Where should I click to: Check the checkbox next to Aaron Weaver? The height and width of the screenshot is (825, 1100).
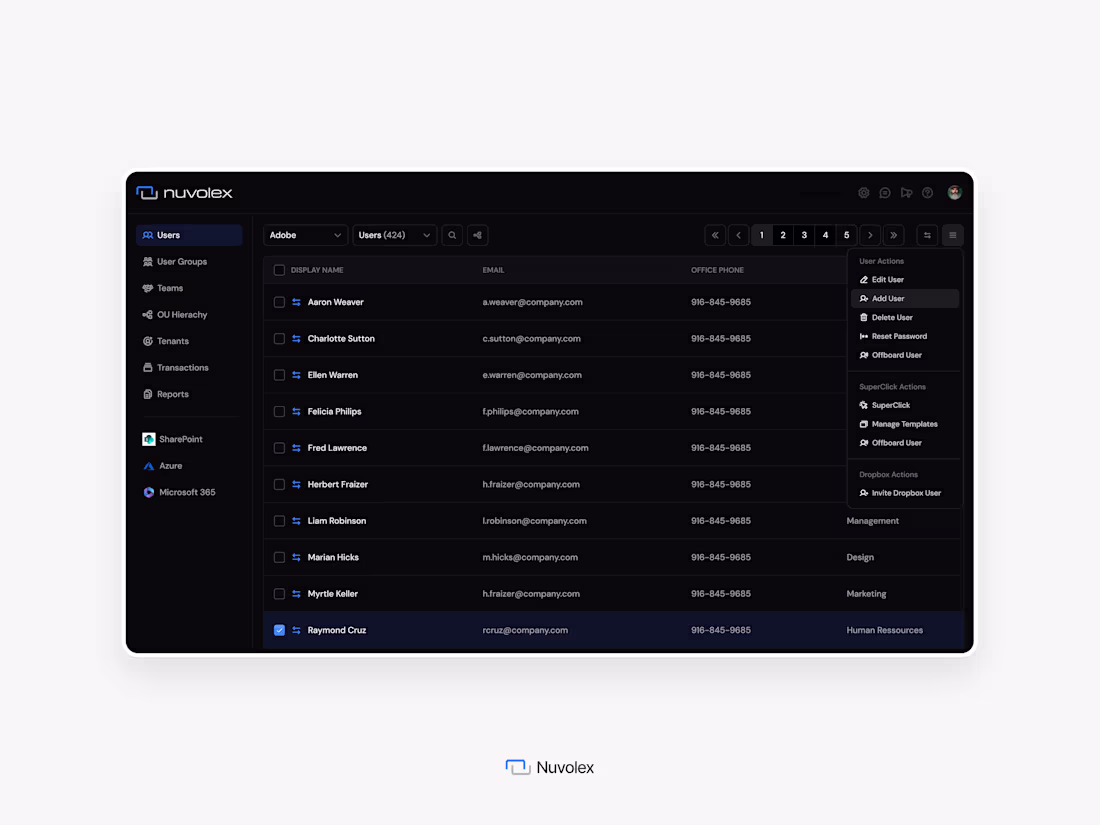point(279,301)
